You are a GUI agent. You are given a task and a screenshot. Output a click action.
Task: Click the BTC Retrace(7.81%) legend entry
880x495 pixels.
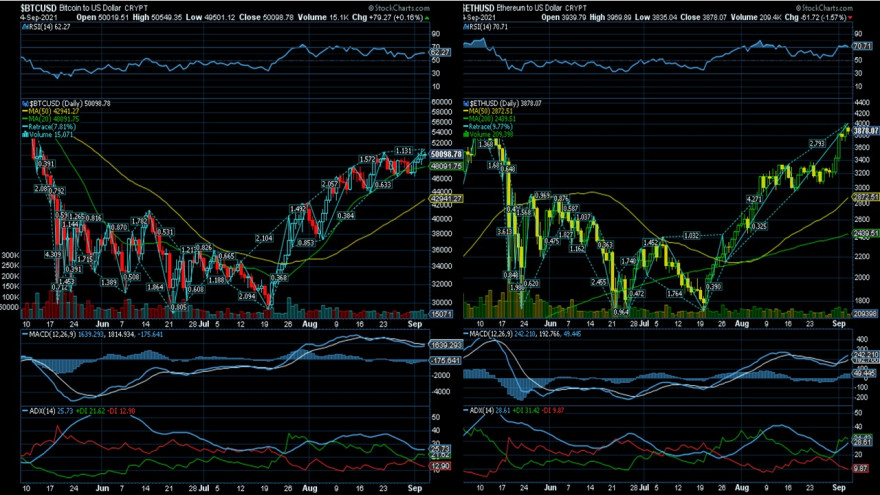pyautogui.click(x=52, y=127)
